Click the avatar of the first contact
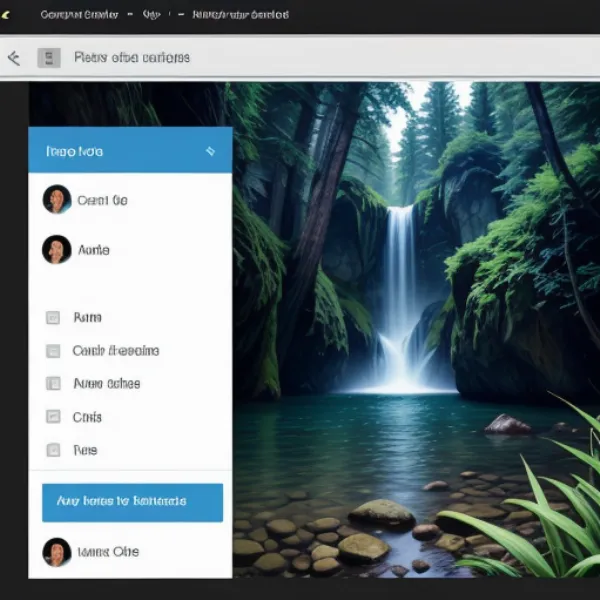 coord(57,199)
